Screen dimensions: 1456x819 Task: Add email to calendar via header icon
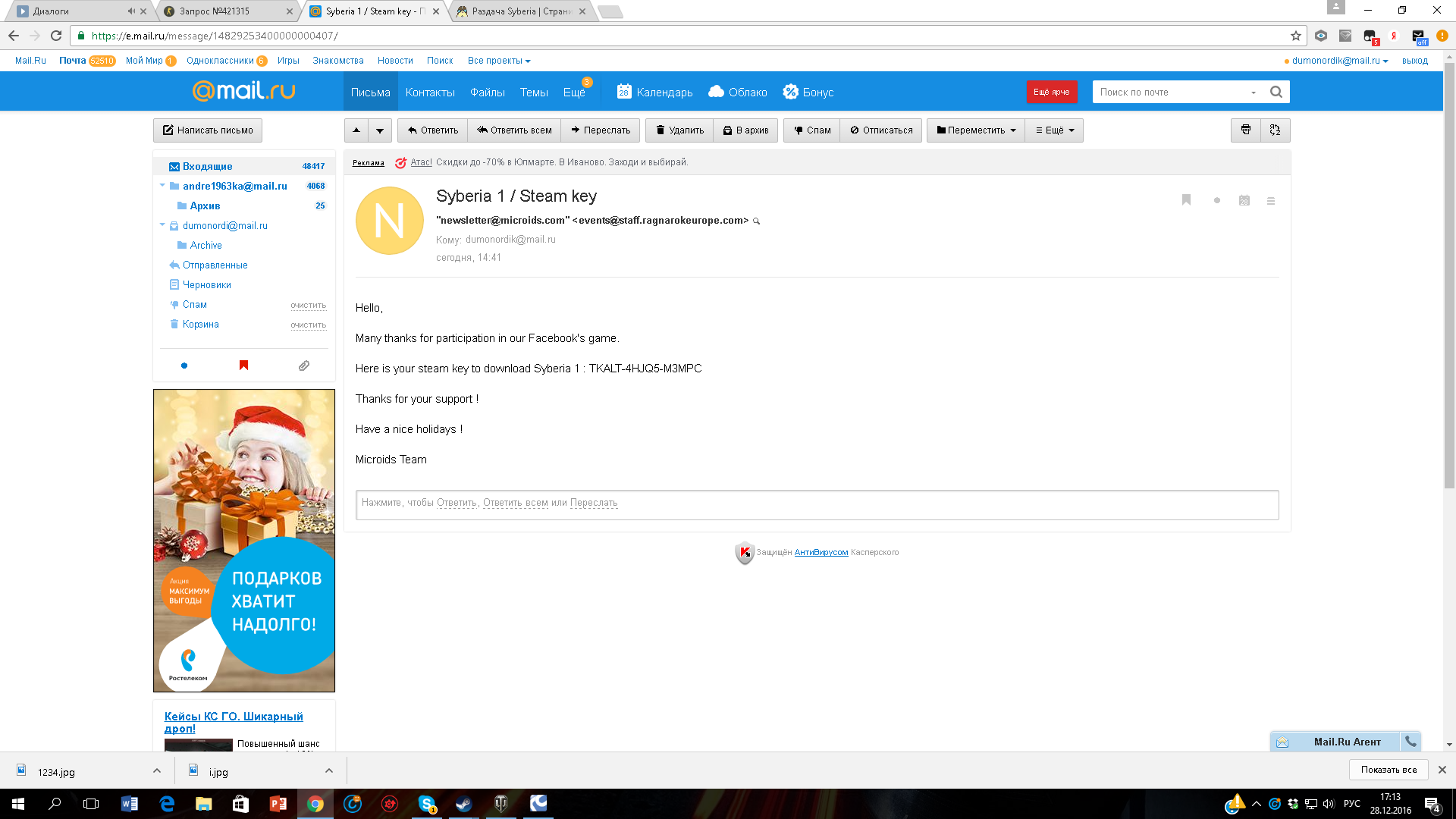point(1244,201)
